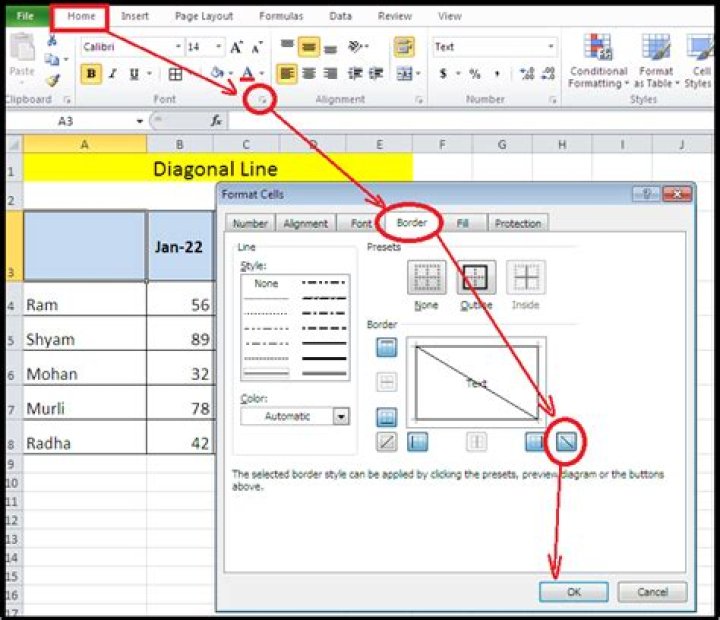This screenshot has height=620, width=720.
Task: Open the Alignment group dialog launcher
Action: pyautogui.click(x=419, y=99)
